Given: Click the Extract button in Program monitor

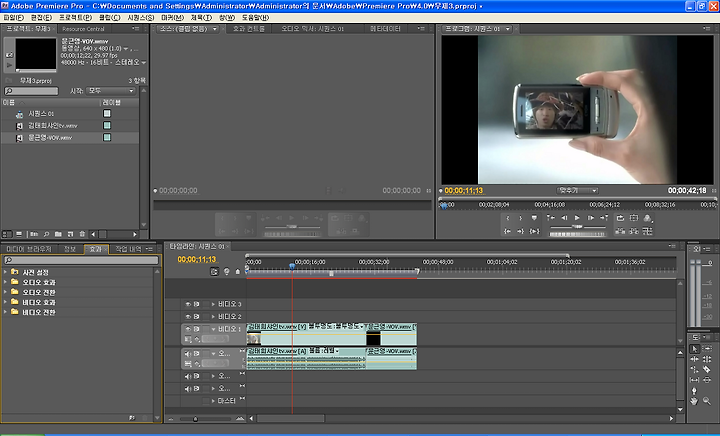Looking at the screenshot, I should coord(634,231).
